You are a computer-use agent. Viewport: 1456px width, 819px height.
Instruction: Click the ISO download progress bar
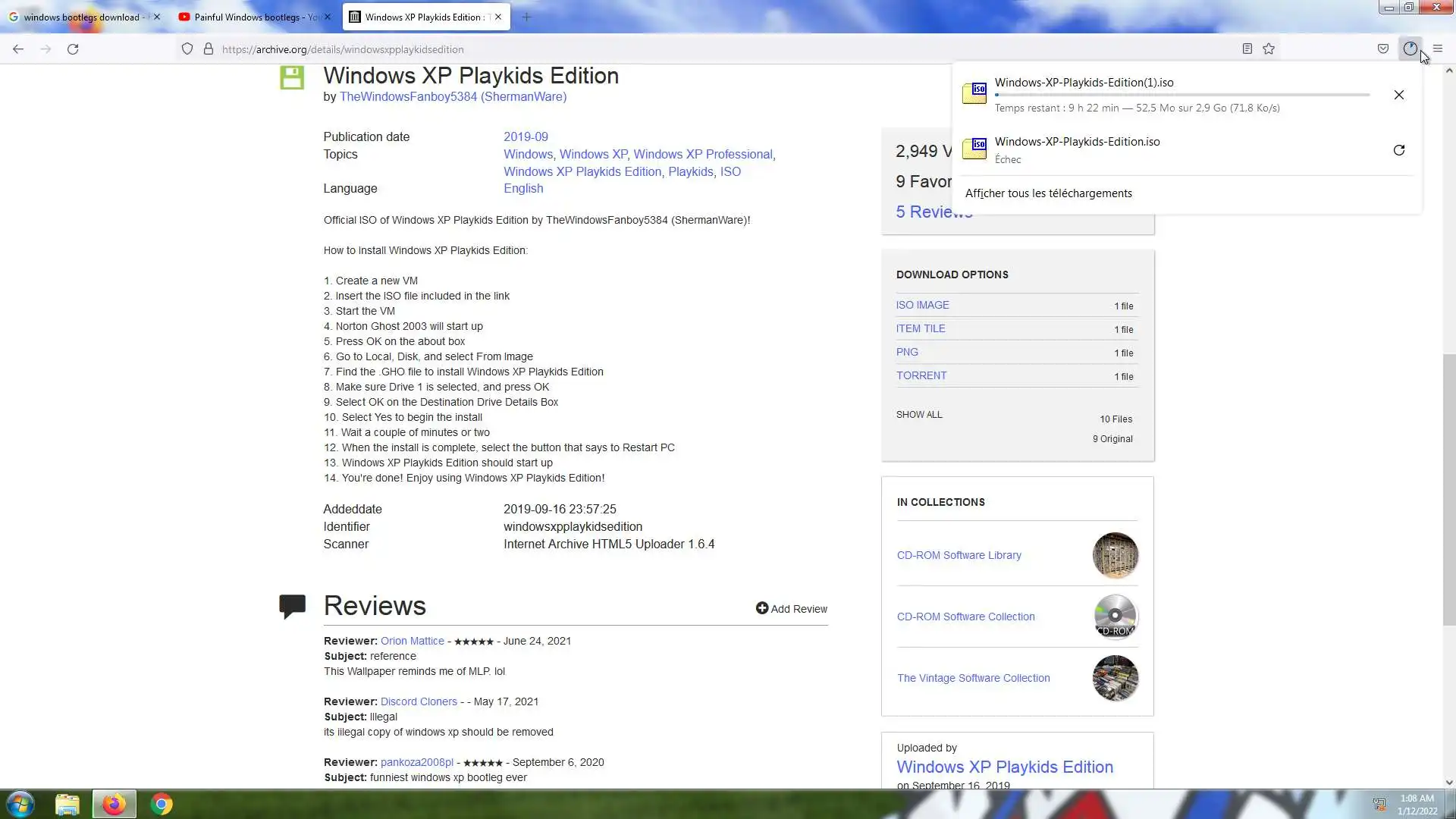1181,95
